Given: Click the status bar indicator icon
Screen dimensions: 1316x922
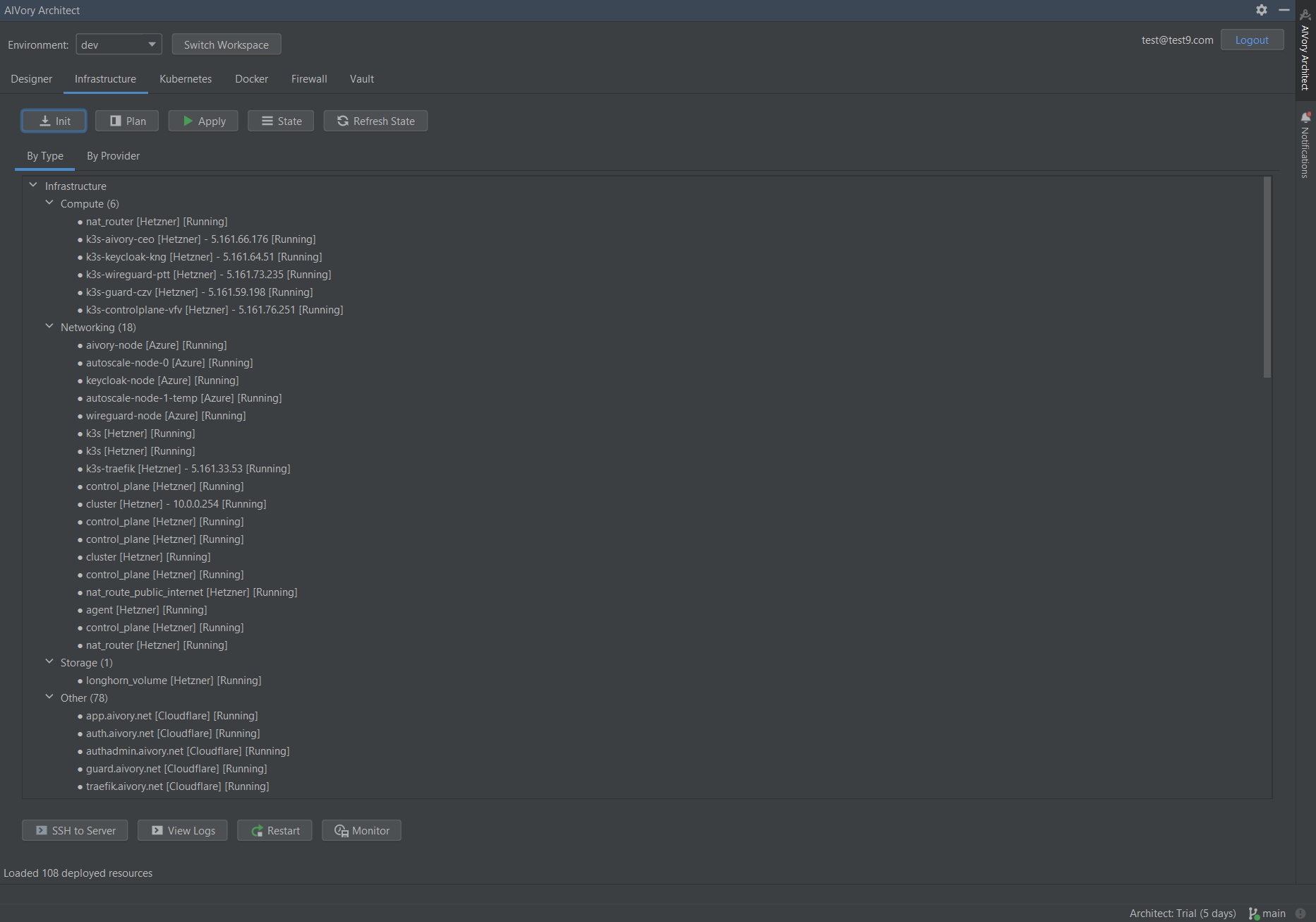Looking at the screenshot, I should pos(1300,914).
